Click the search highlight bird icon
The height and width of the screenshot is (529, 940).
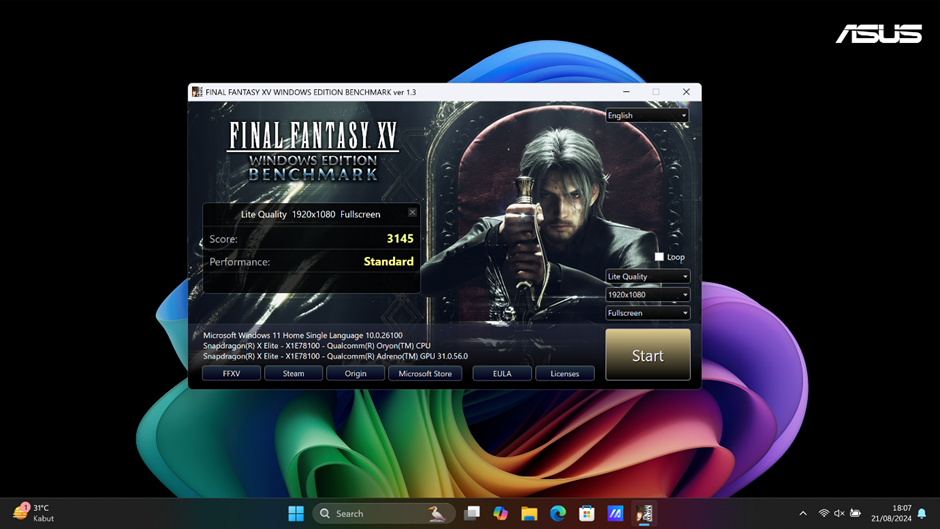(x=437, y=513)
